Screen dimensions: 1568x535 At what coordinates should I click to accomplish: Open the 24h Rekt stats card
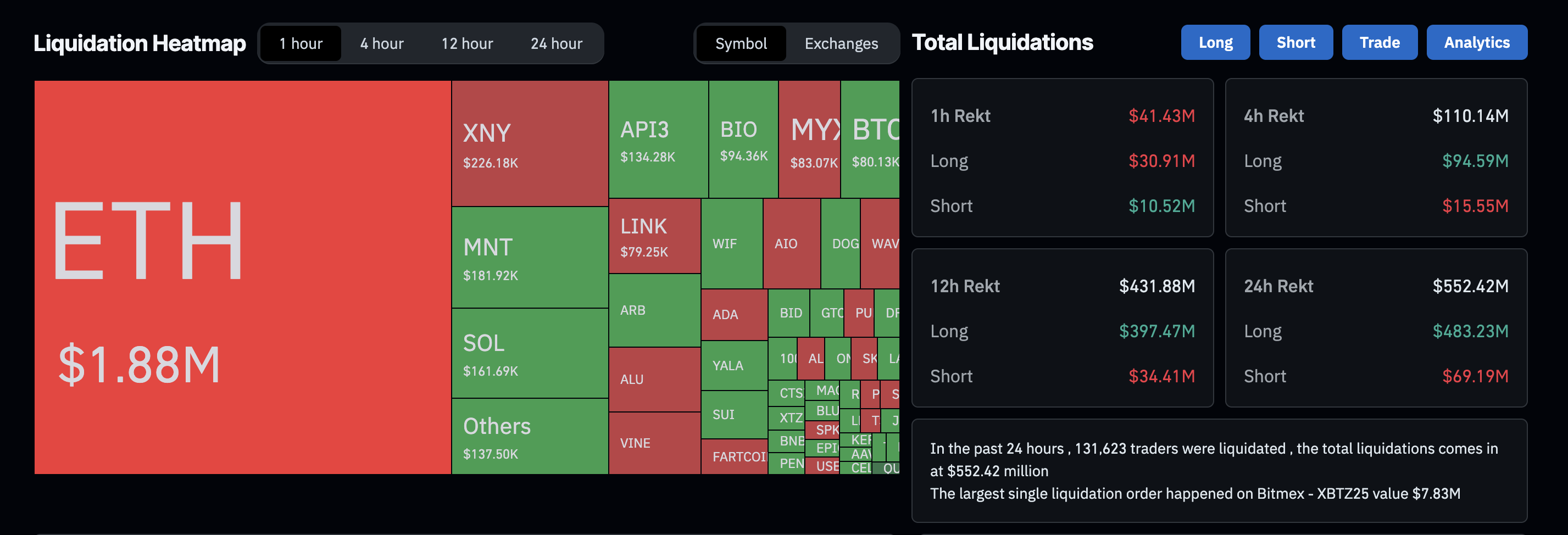(1376, 328)
